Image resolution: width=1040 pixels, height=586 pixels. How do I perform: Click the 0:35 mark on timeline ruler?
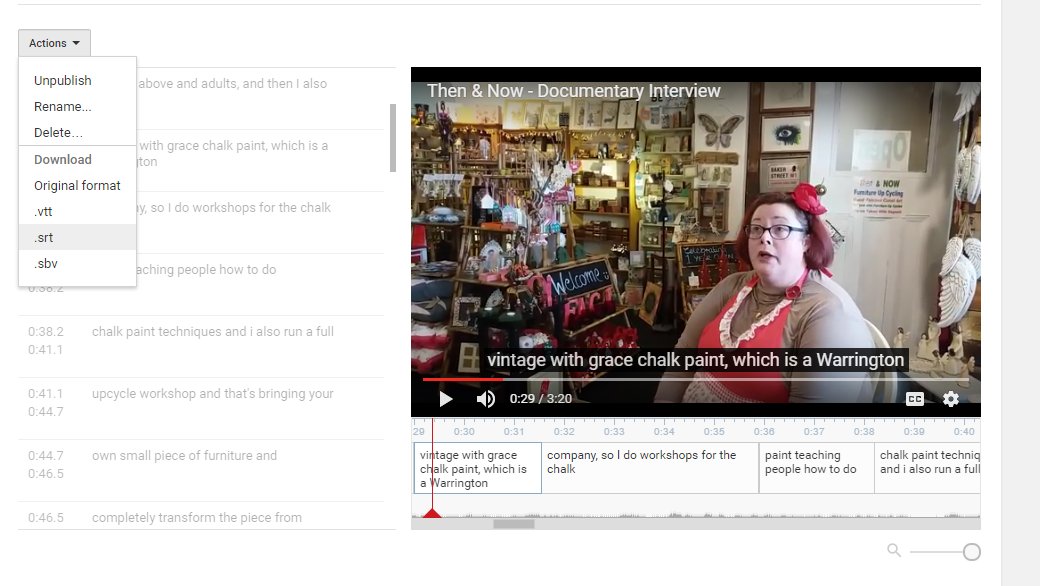pos(714,432)
